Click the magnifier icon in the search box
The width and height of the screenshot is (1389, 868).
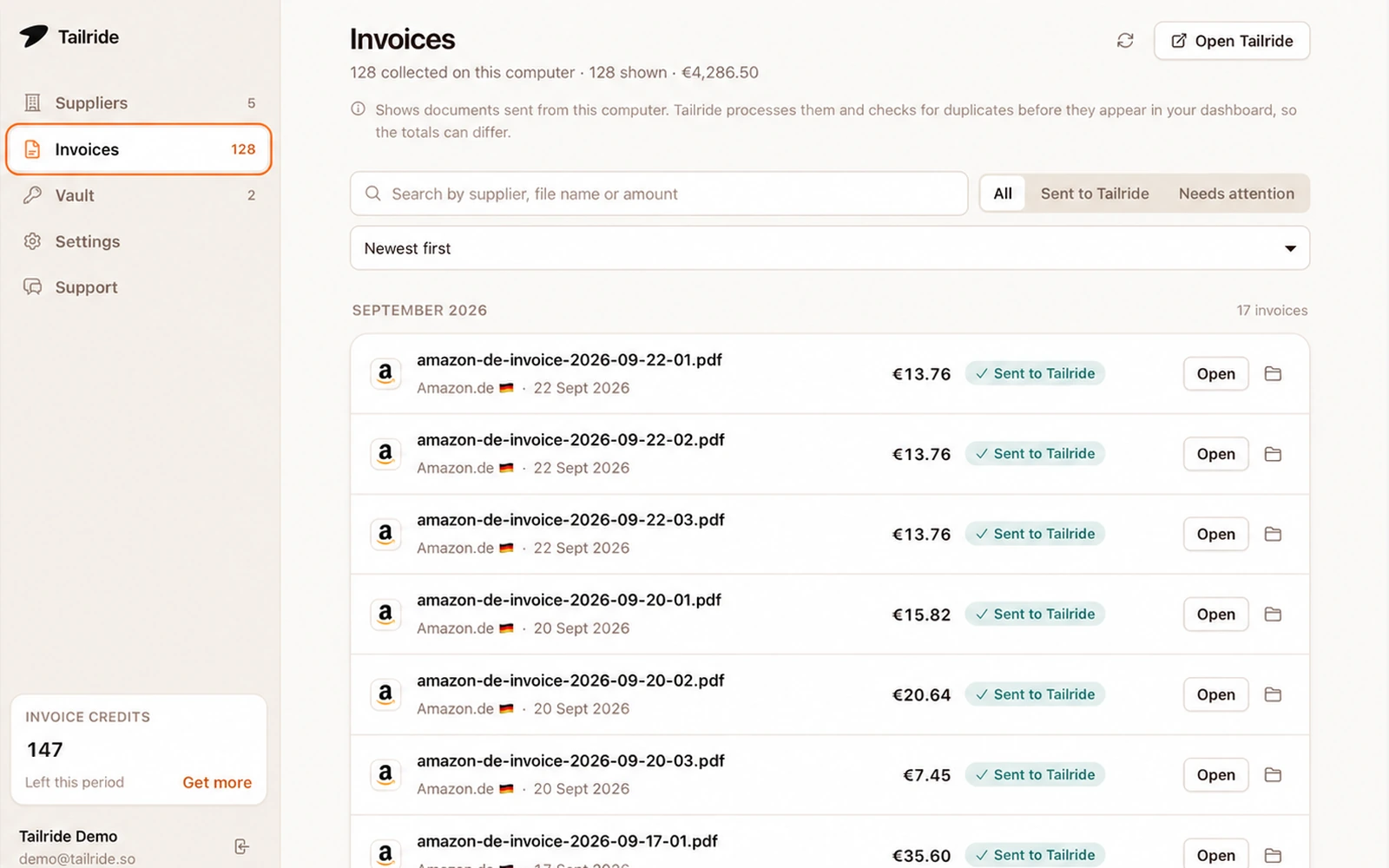point(373,194)
